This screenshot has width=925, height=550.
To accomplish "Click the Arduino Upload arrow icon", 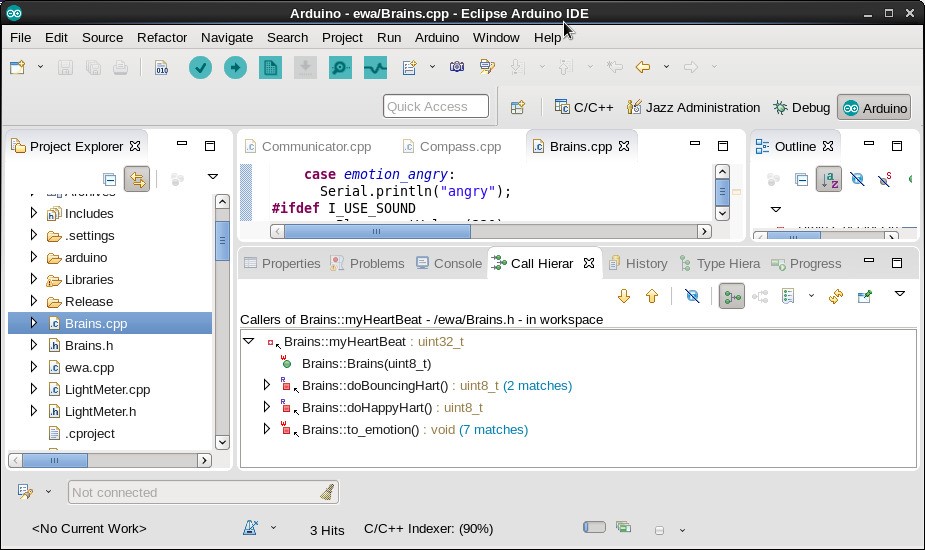I will coord(235,68).
